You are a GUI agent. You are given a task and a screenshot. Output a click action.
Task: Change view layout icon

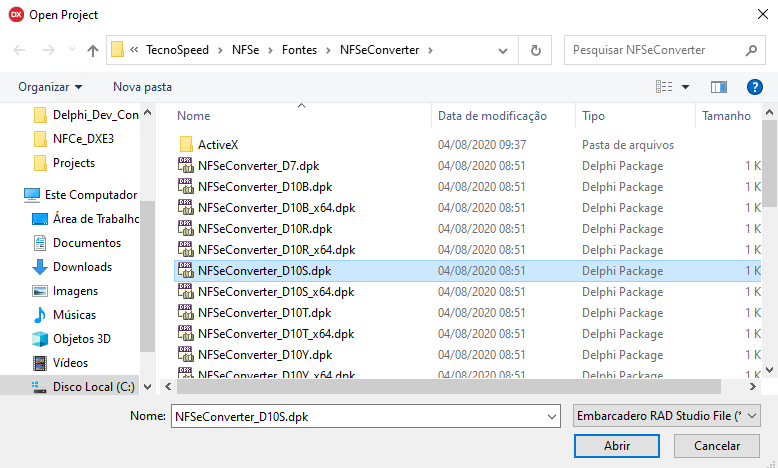(x=664, y=87)
